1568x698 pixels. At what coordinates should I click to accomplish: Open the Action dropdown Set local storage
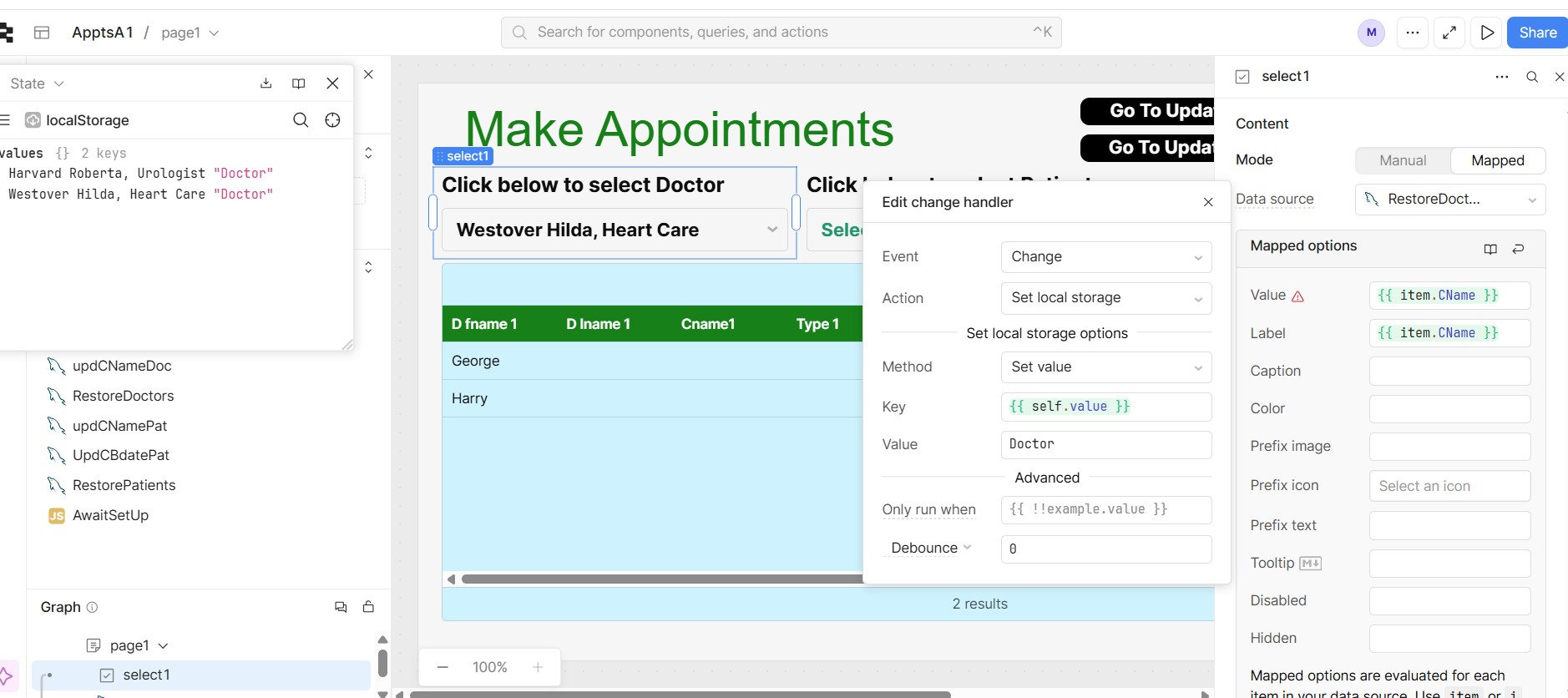1105,298
